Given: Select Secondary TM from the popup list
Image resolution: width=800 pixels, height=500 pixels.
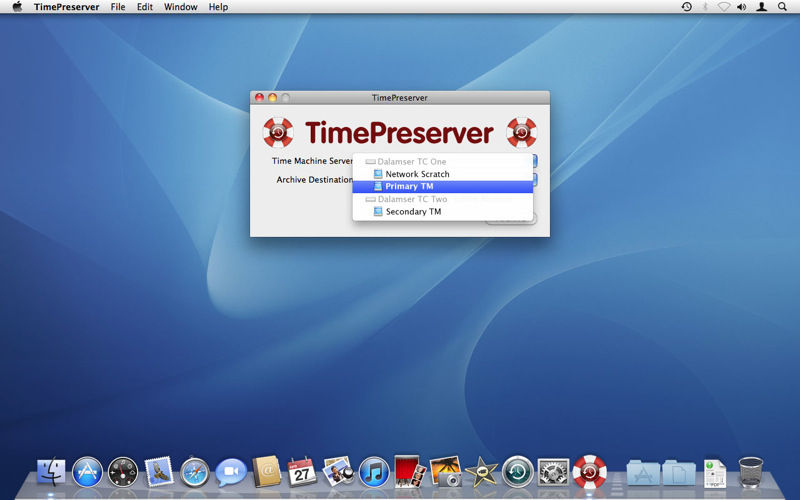Looking at the screenshot, I should coord(443,211).
